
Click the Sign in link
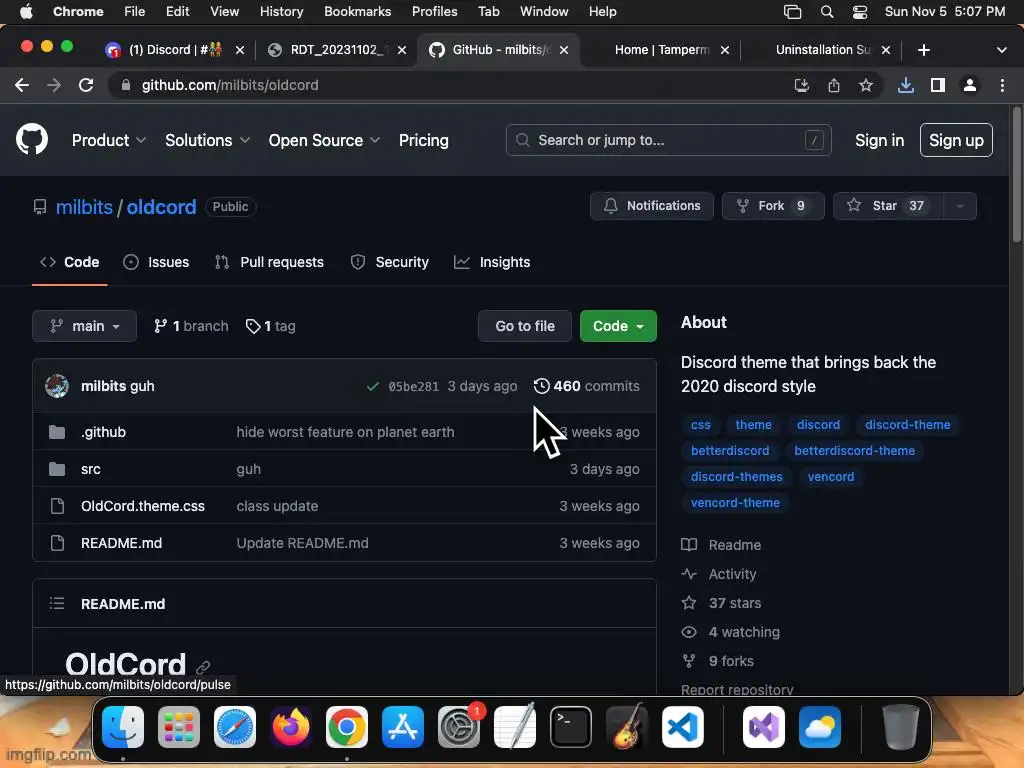tap(880, 140)
